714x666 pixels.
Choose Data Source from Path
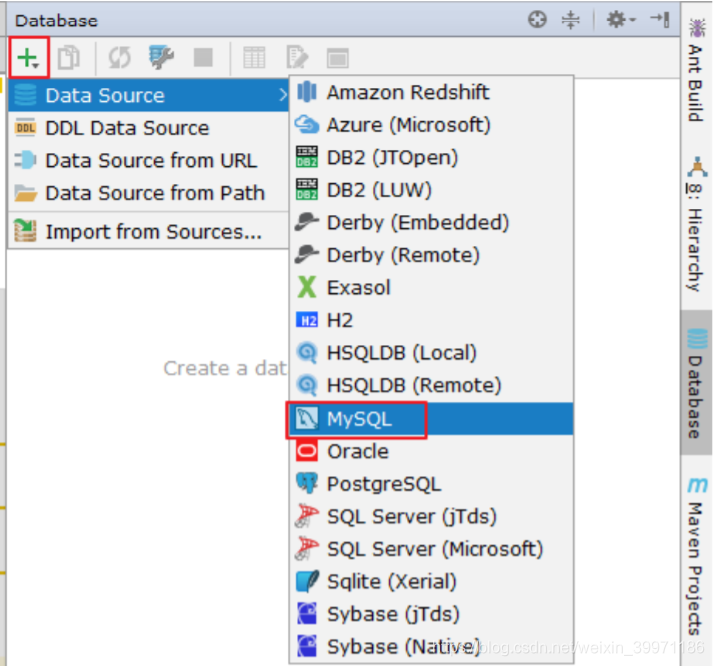click(148, 193)
